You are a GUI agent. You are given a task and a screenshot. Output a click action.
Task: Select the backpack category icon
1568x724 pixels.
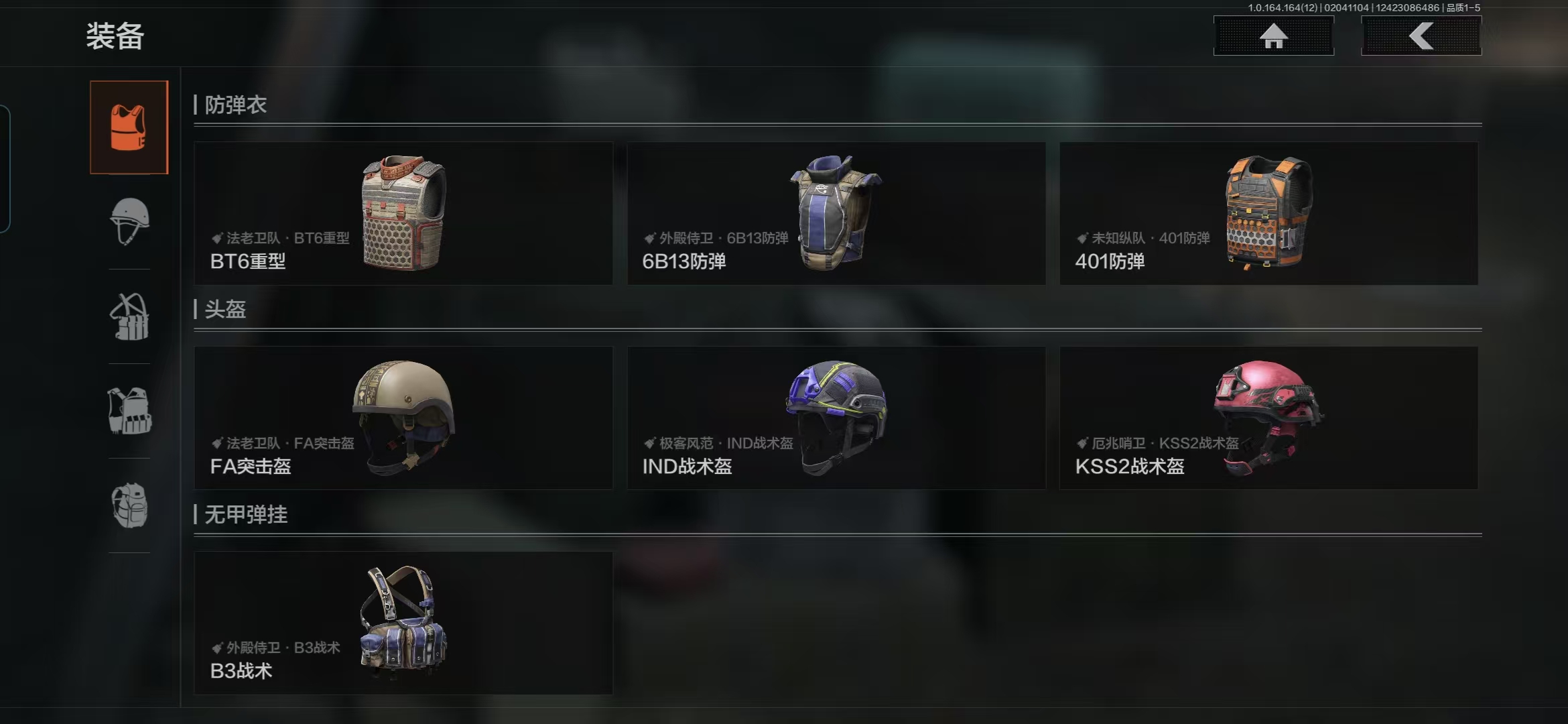[x=129, y=505]
